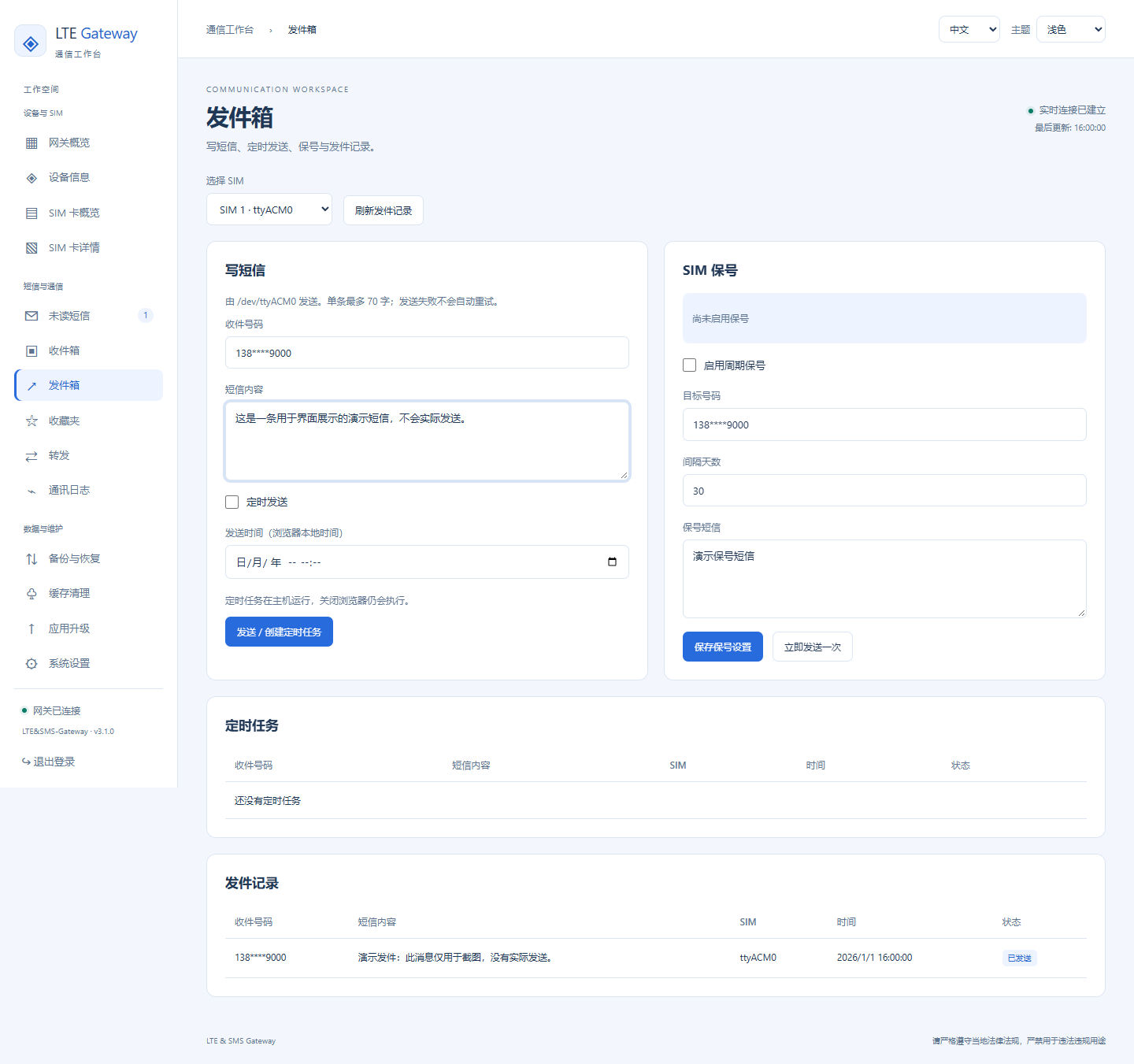Screen dimensions: 1134x1064
Task: Click the 收藏夹 star icon
Action: coord(31,421)
